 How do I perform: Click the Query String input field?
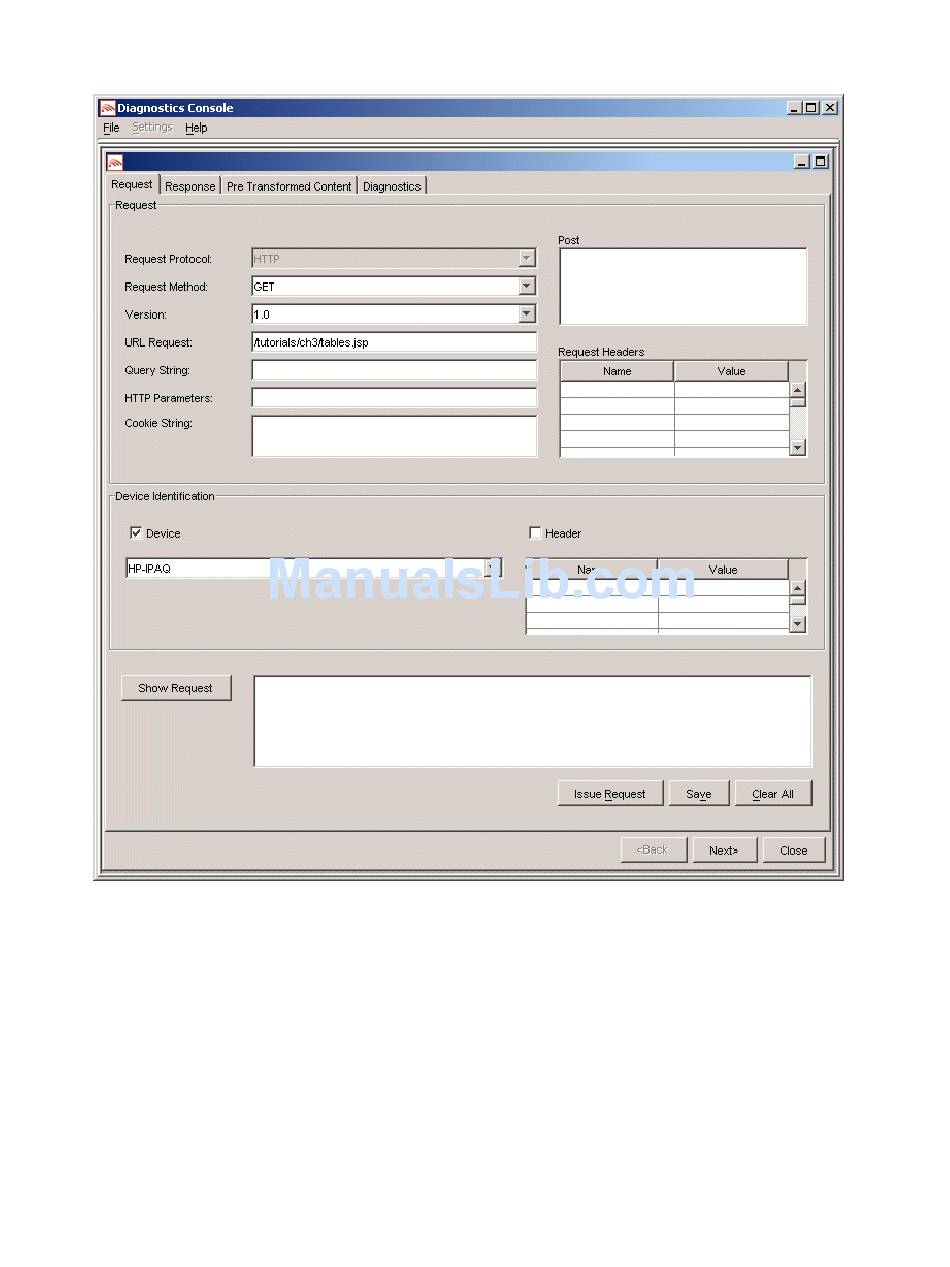(394, 370)
